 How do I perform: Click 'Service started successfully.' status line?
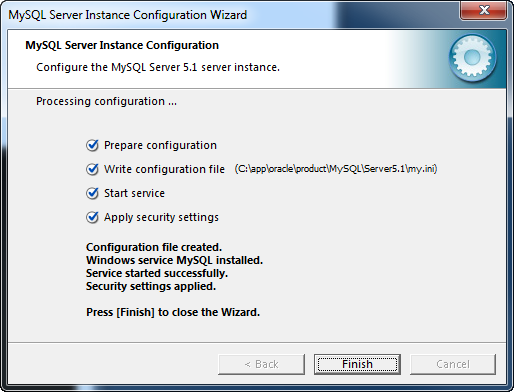[157, 273]
